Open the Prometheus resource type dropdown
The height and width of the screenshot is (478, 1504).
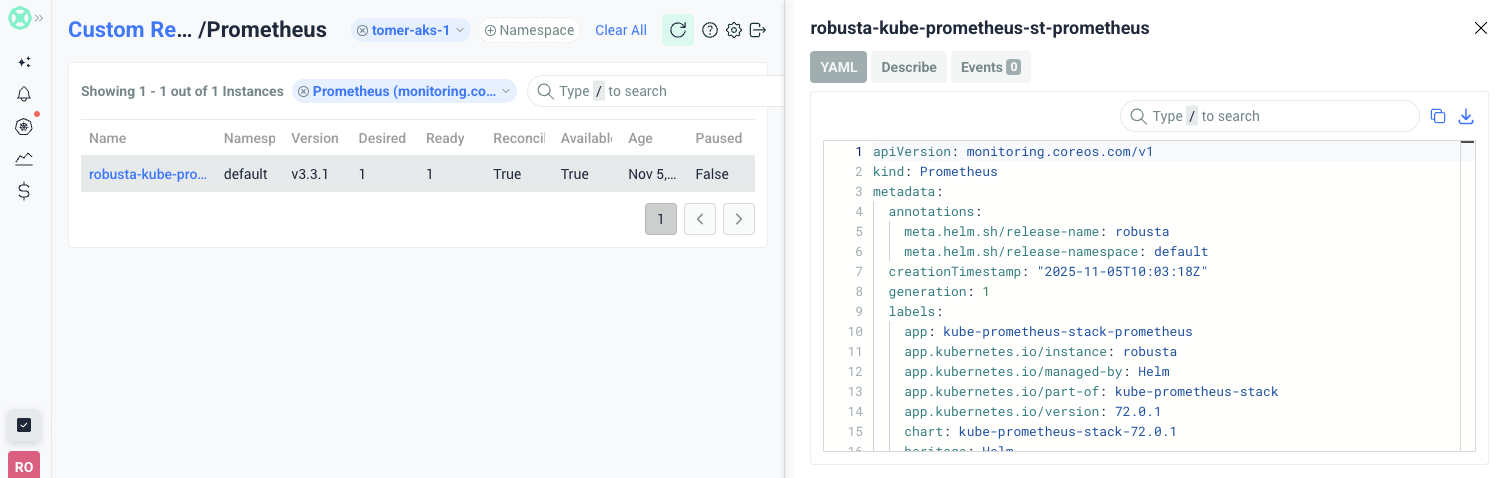pyautogui.click(x=506, y=91)
